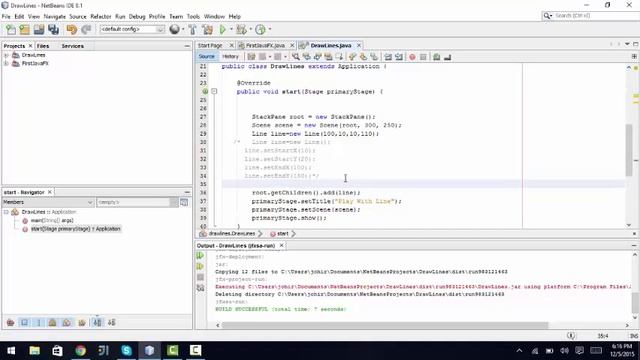
Task: Select main(String[] args) in Navigator
Action: pyautogui.click(x=52, y=220)
